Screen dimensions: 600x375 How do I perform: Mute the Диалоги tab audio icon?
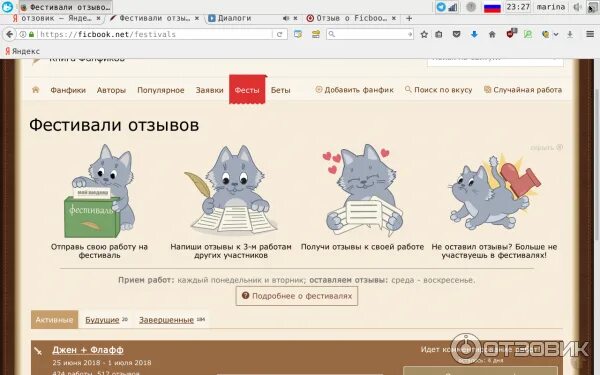(286, 18)
